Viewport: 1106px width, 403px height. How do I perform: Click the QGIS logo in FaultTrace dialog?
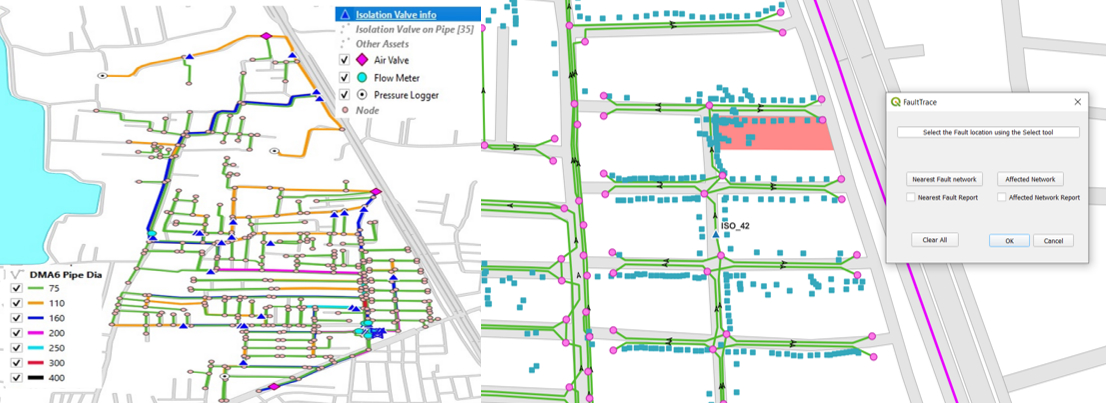click(895, 102)
